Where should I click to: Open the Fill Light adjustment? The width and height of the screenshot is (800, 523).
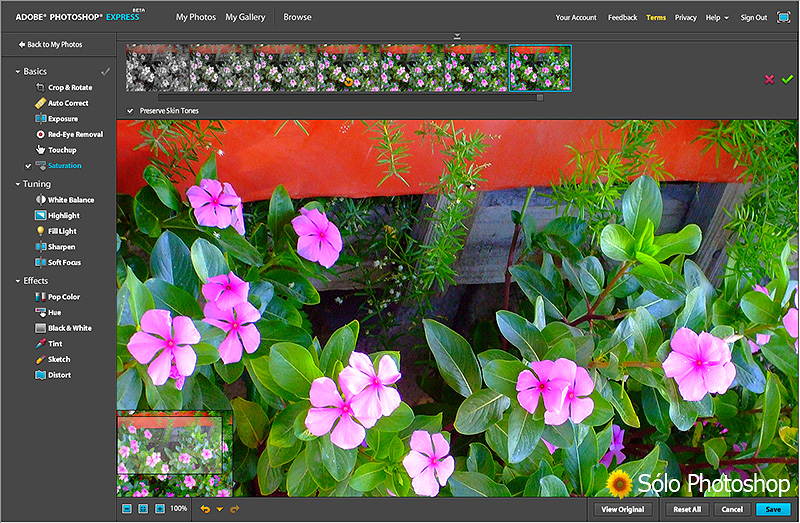pyautogui.click(x=56, y=231)
